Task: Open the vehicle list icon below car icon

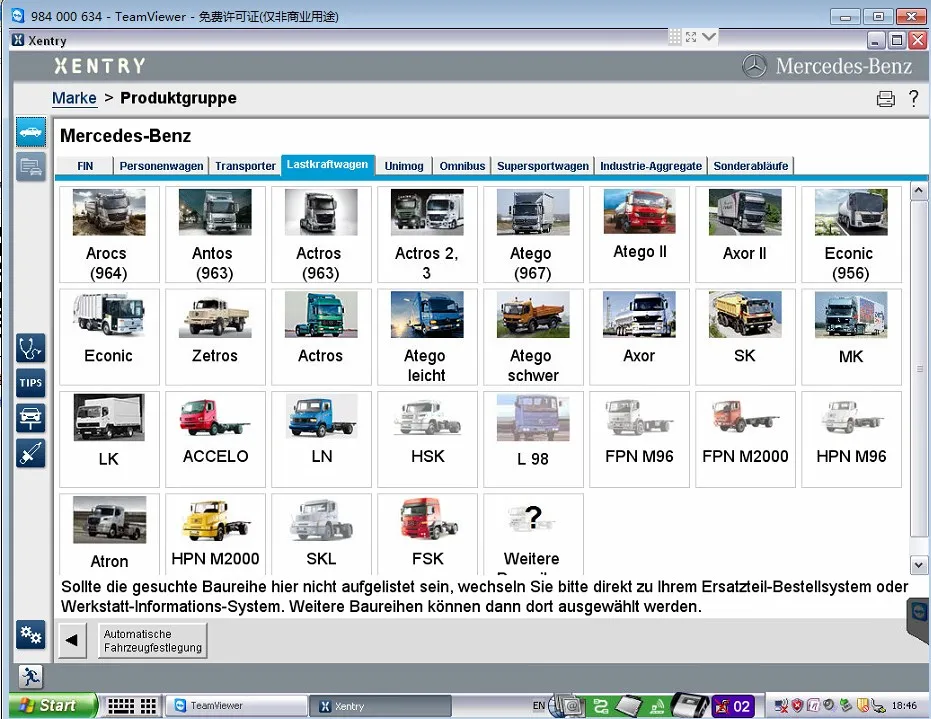Action: click(31, 167)
